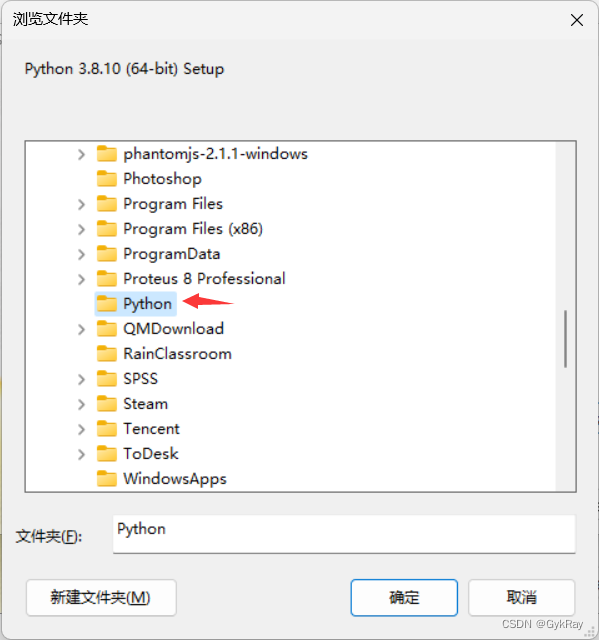Click the Photoshop folder icon
This screenshot has height=640, width=599.
point(107,179)
